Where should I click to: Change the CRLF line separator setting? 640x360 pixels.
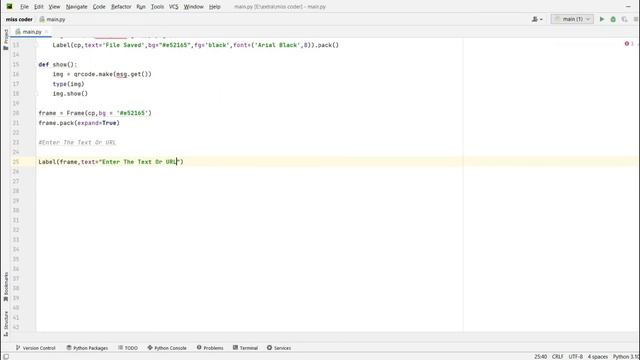coord(558,357)
